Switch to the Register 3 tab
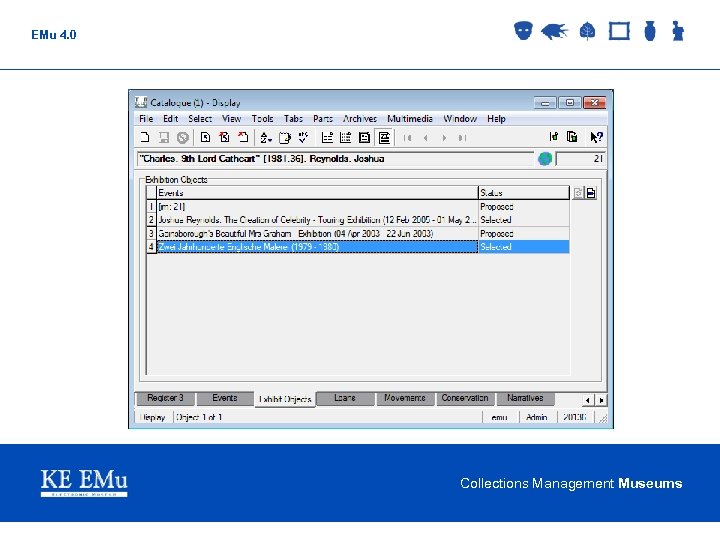The image size is (720, 540). pyautogui.click(x=165, y=398)
